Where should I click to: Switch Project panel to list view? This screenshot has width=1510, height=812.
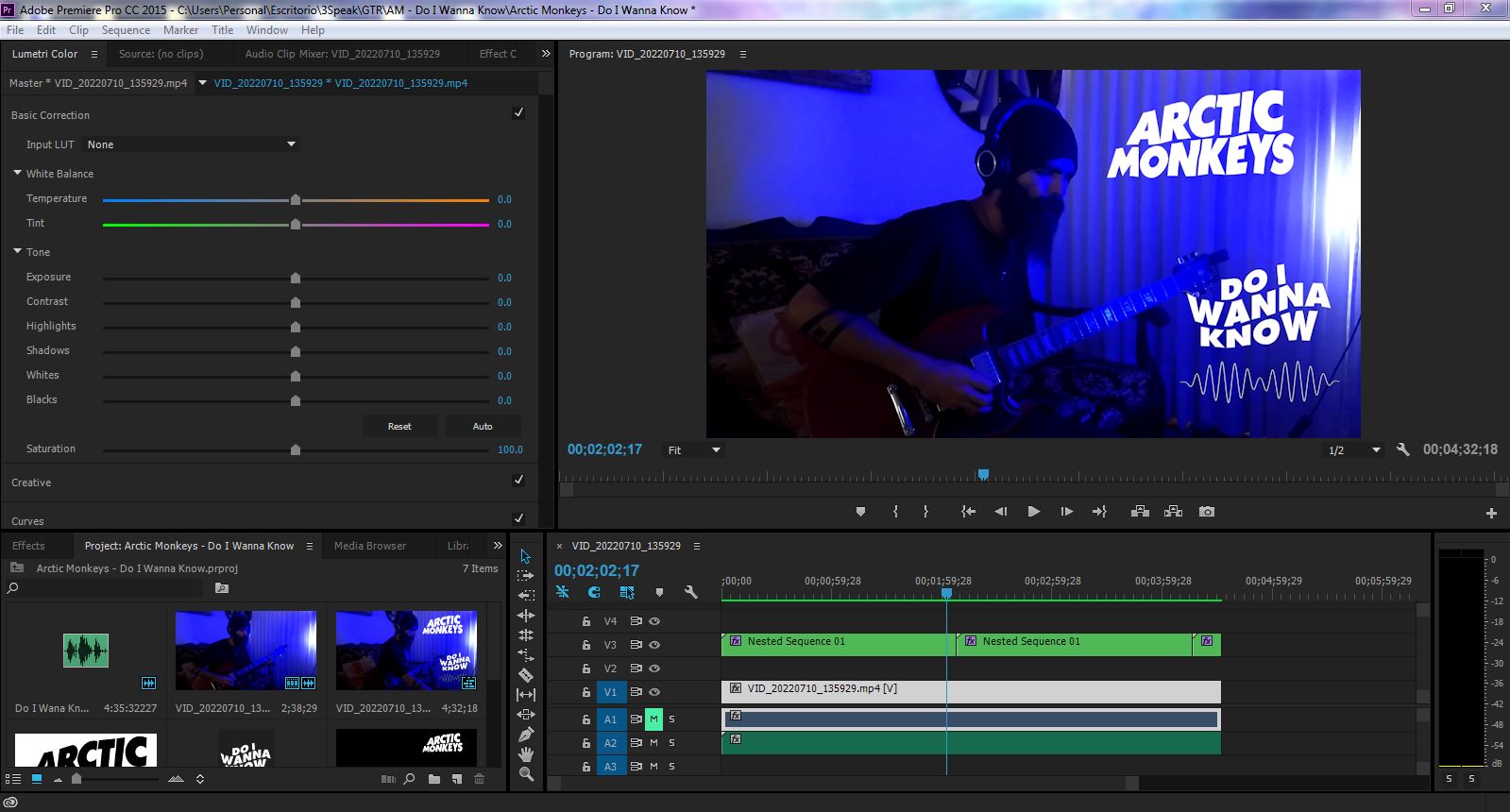(x=13, y=779)
